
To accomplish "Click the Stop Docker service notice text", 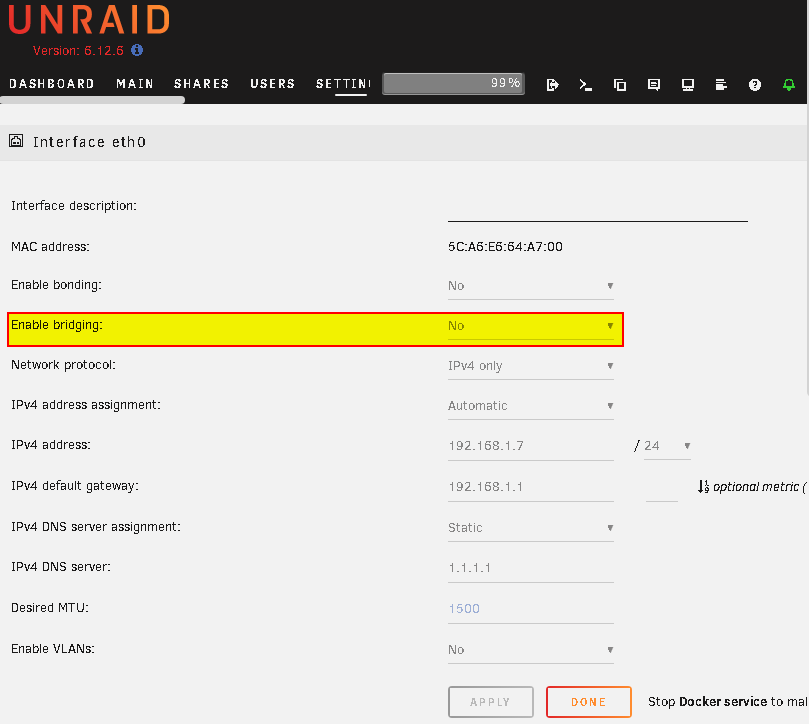I will [727, 702].
